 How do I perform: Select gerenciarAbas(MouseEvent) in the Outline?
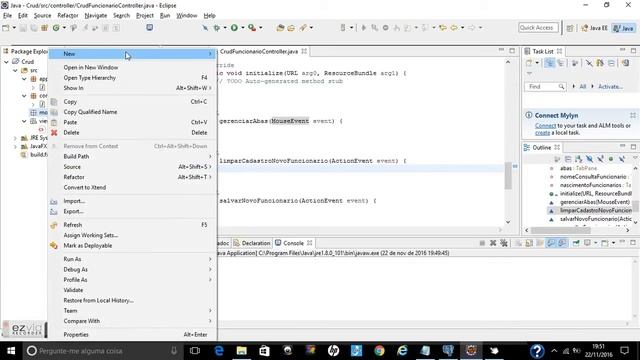(x=594, y=202)
